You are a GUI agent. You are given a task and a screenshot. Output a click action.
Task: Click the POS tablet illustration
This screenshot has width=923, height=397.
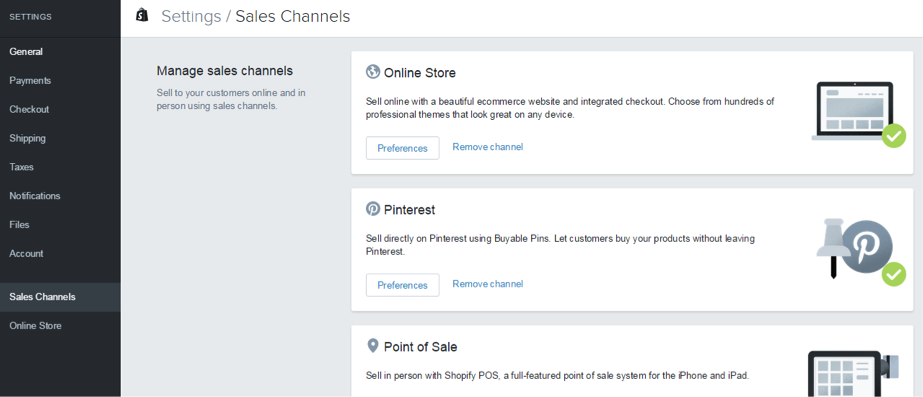click(x=853, y=373)
